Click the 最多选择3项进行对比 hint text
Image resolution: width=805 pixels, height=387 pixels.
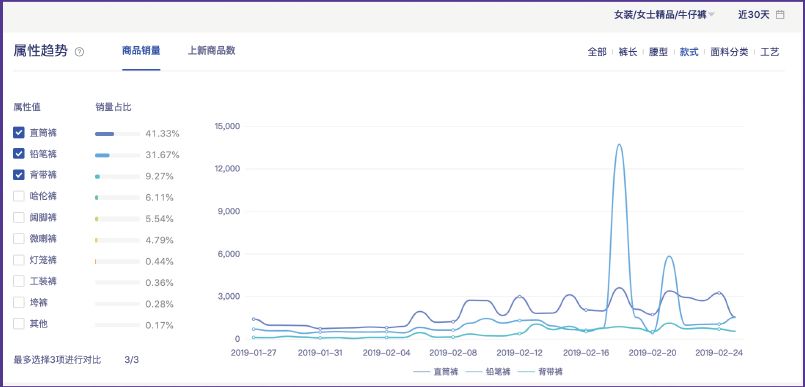pos(57,360)
